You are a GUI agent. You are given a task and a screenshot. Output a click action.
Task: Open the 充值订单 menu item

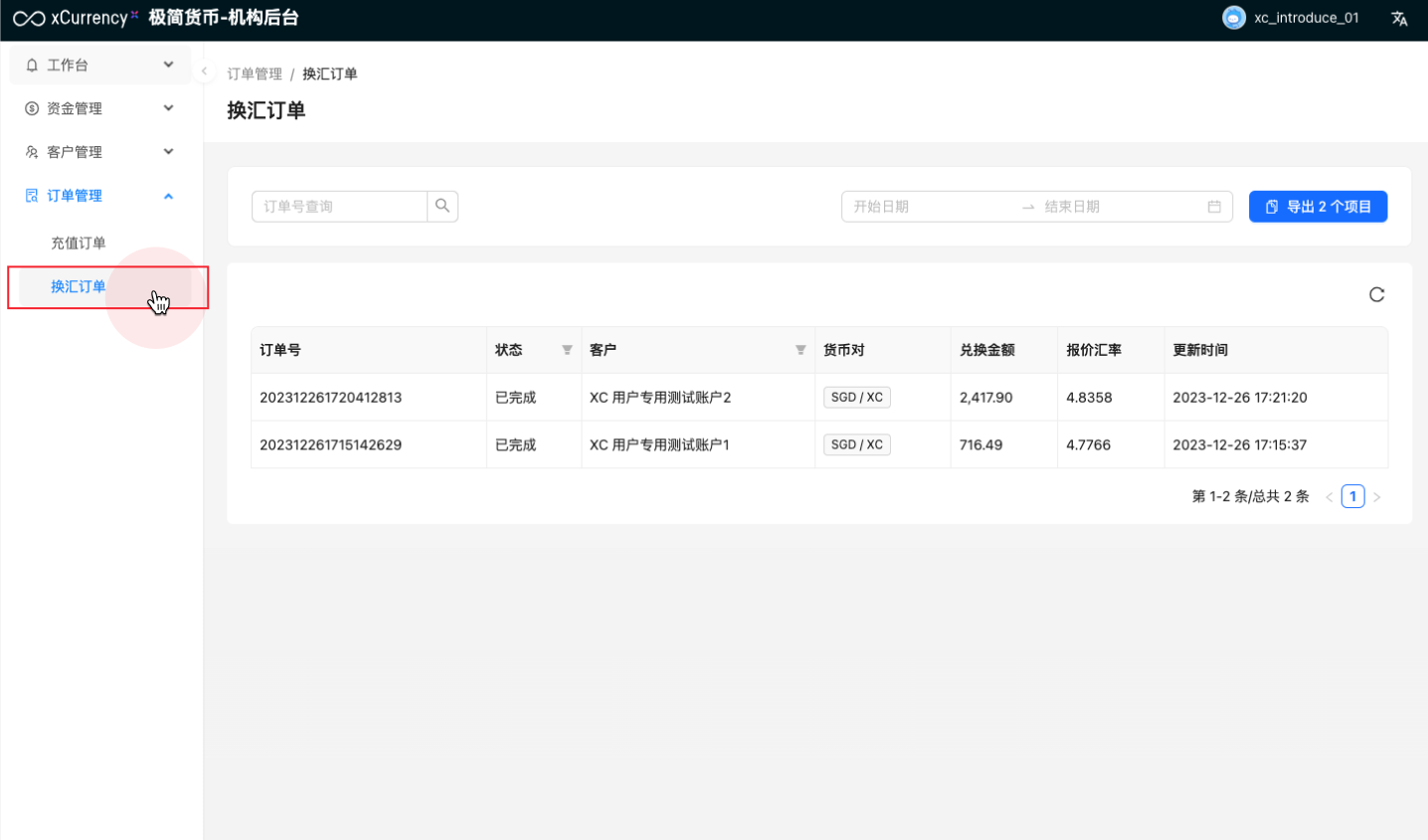pyautogui.click(x=79, y=243)
